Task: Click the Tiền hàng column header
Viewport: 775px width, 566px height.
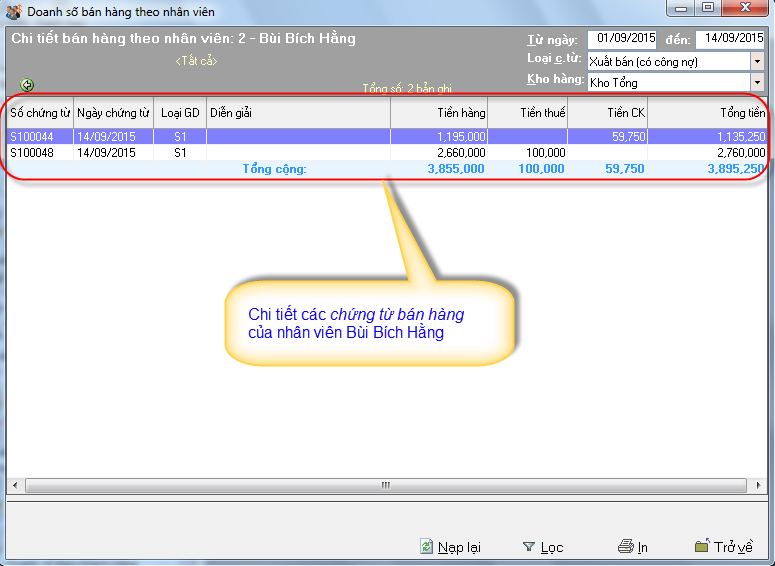Action: (440, 113)
